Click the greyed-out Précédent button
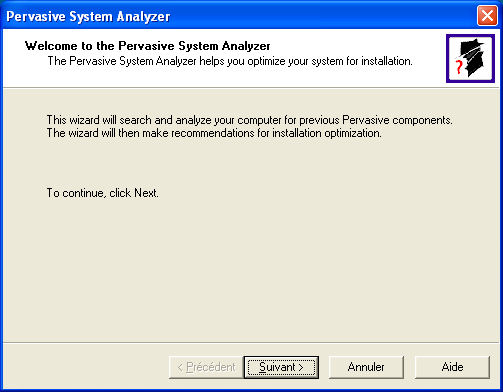Image resolution: width=503 pixels, height=392 pixels. [206, 367]
